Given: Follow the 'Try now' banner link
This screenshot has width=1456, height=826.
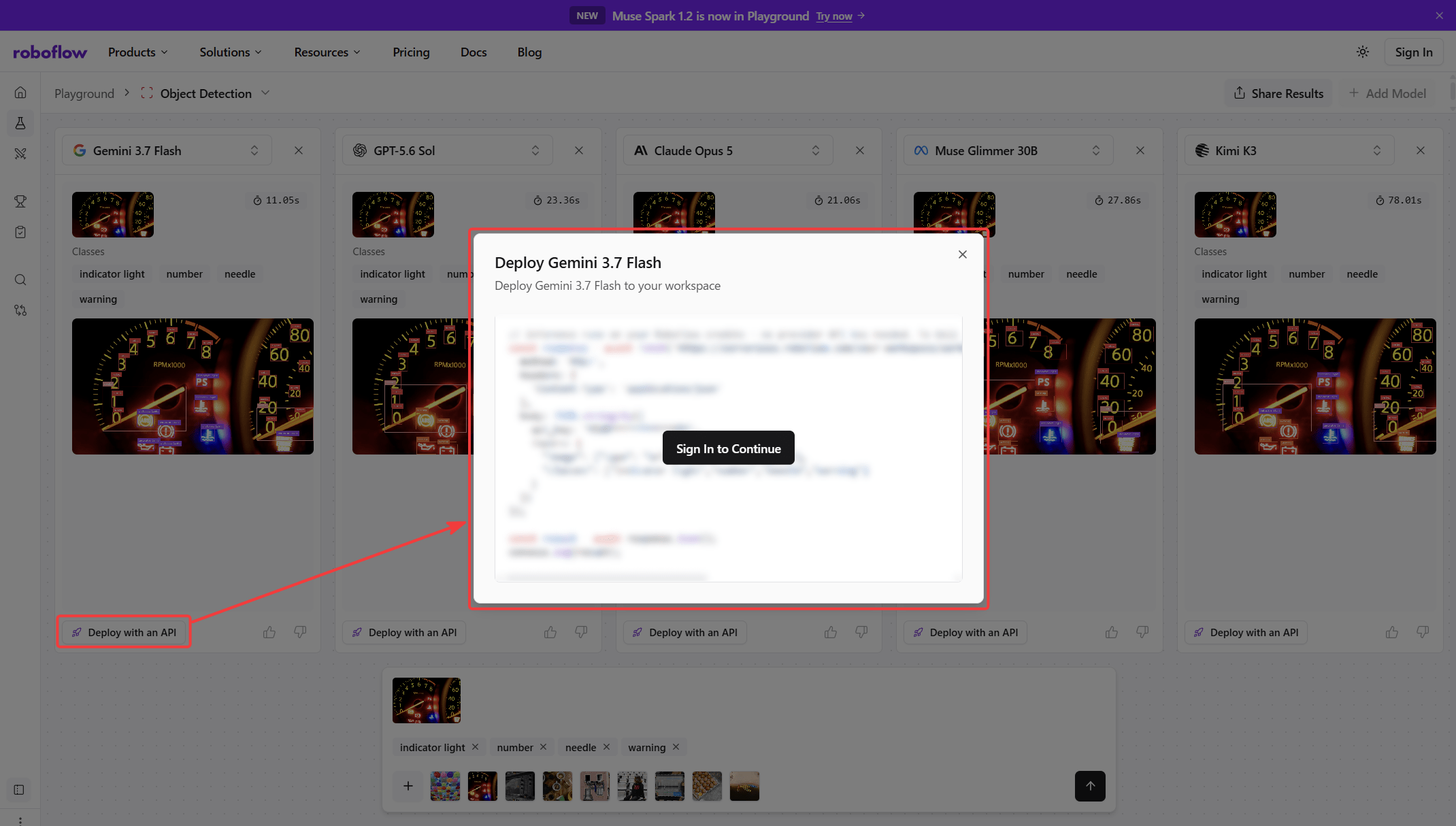Looking at the screenshot, I should pos(834,16).
